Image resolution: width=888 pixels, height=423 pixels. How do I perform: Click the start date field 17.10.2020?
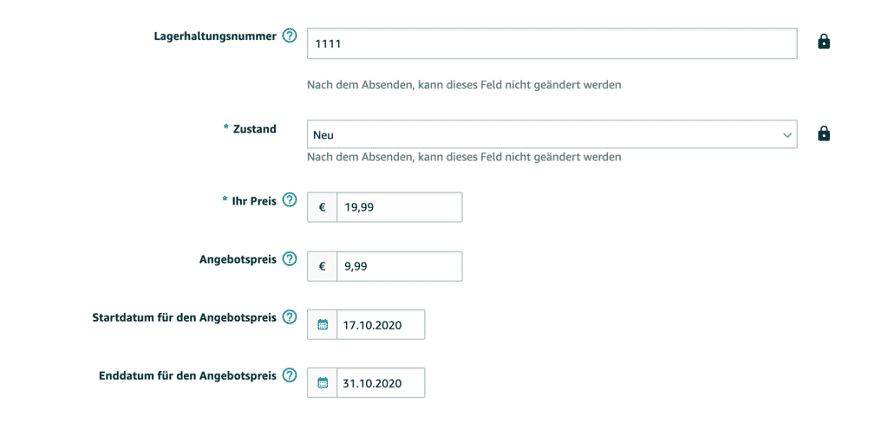click(380, 325)
